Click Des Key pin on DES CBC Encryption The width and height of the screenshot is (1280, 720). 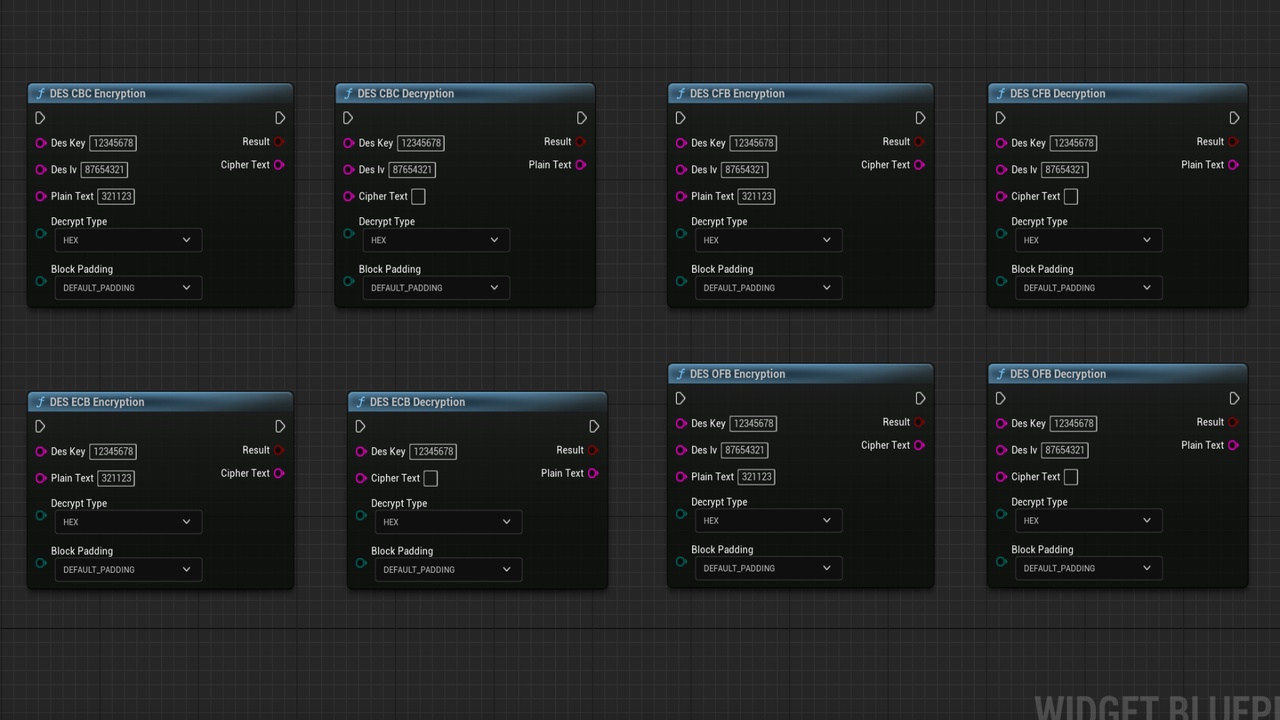[41, 143]
